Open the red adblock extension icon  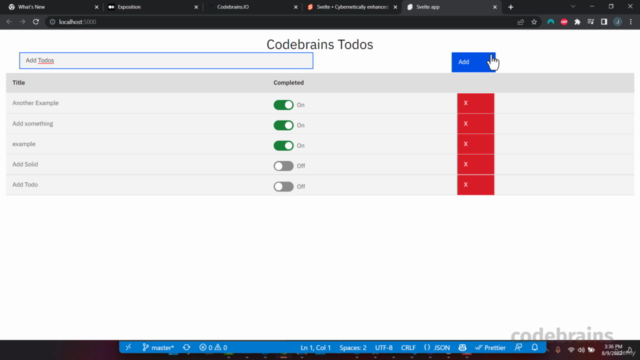pos(564,22)
